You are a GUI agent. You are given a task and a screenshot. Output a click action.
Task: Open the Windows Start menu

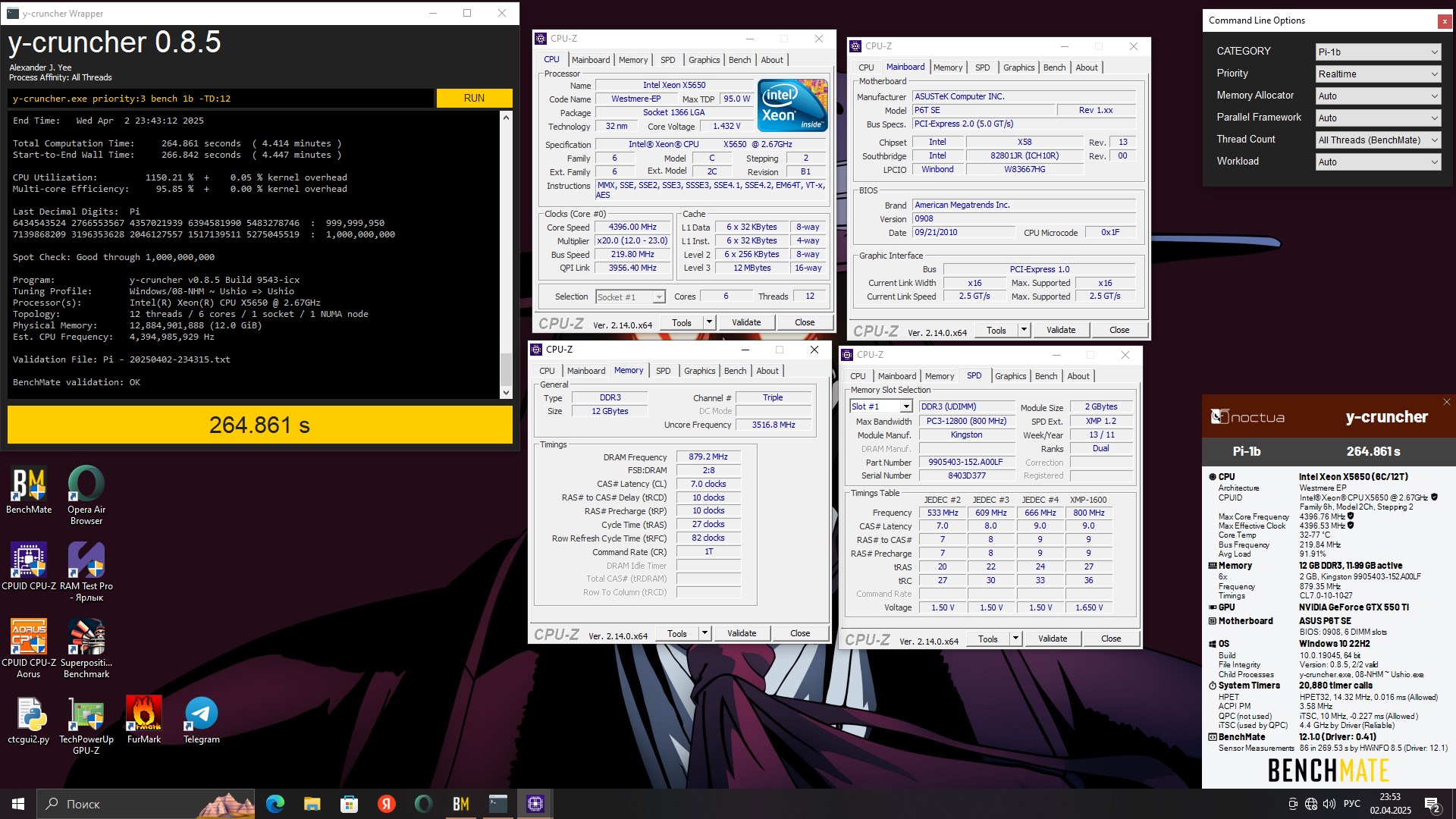(x=18, y=804)
